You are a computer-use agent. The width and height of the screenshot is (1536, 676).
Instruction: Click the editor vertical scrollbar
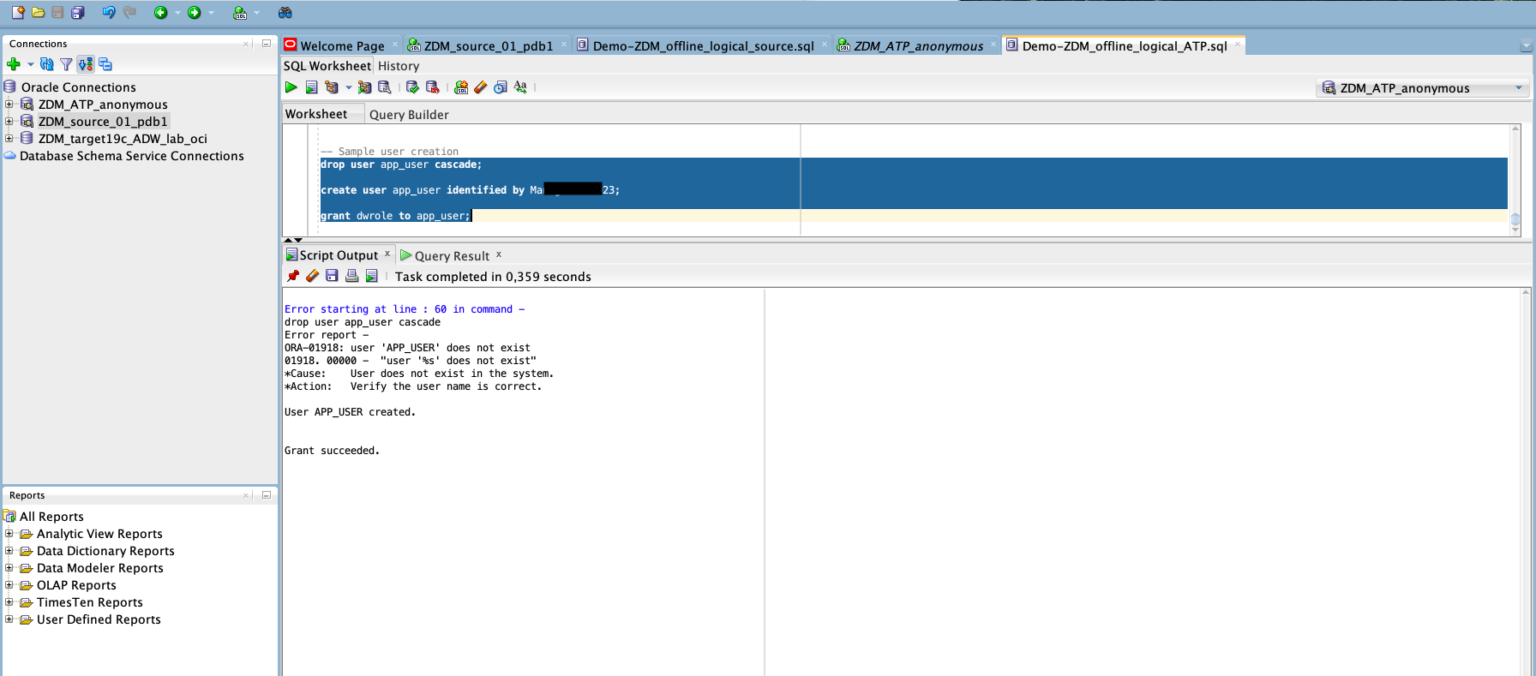point(1515,220)
